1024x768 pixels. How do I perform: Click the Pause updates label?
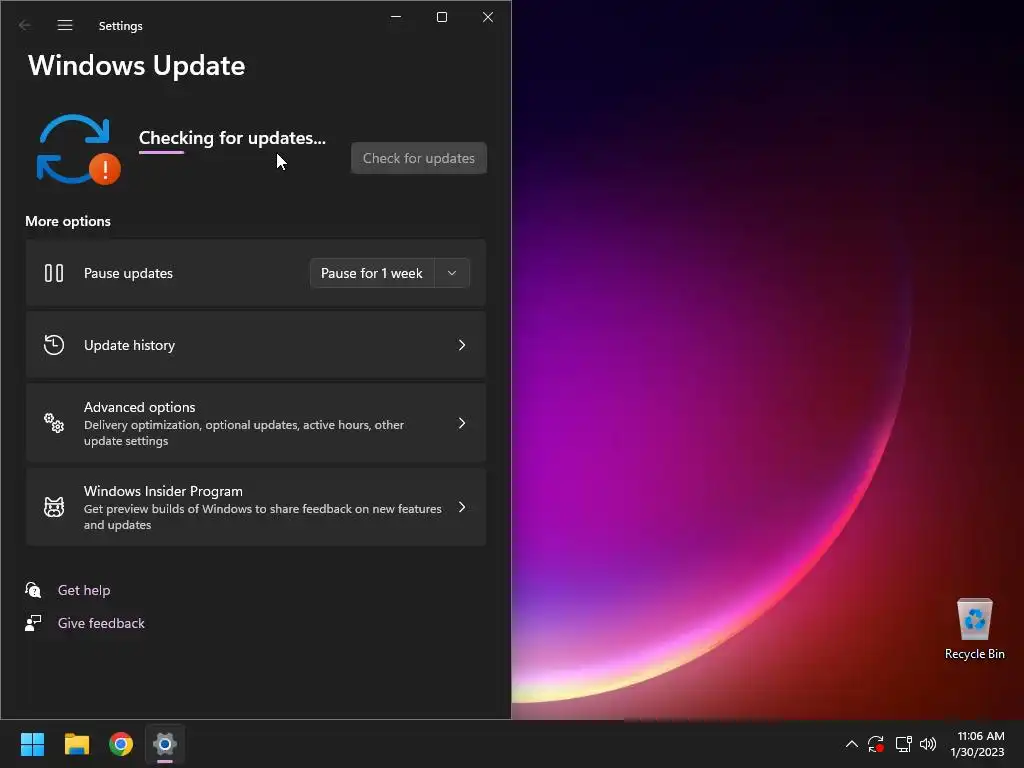point(128,273)
